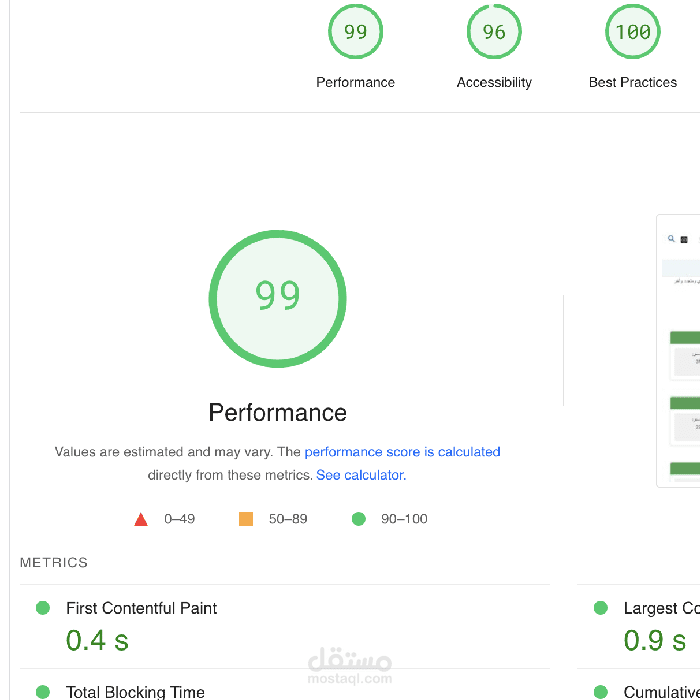The width and height of the screenshot is (700, 700).
Task: Click the large Performance 99 gauge
Action: [x=277, y=299]
